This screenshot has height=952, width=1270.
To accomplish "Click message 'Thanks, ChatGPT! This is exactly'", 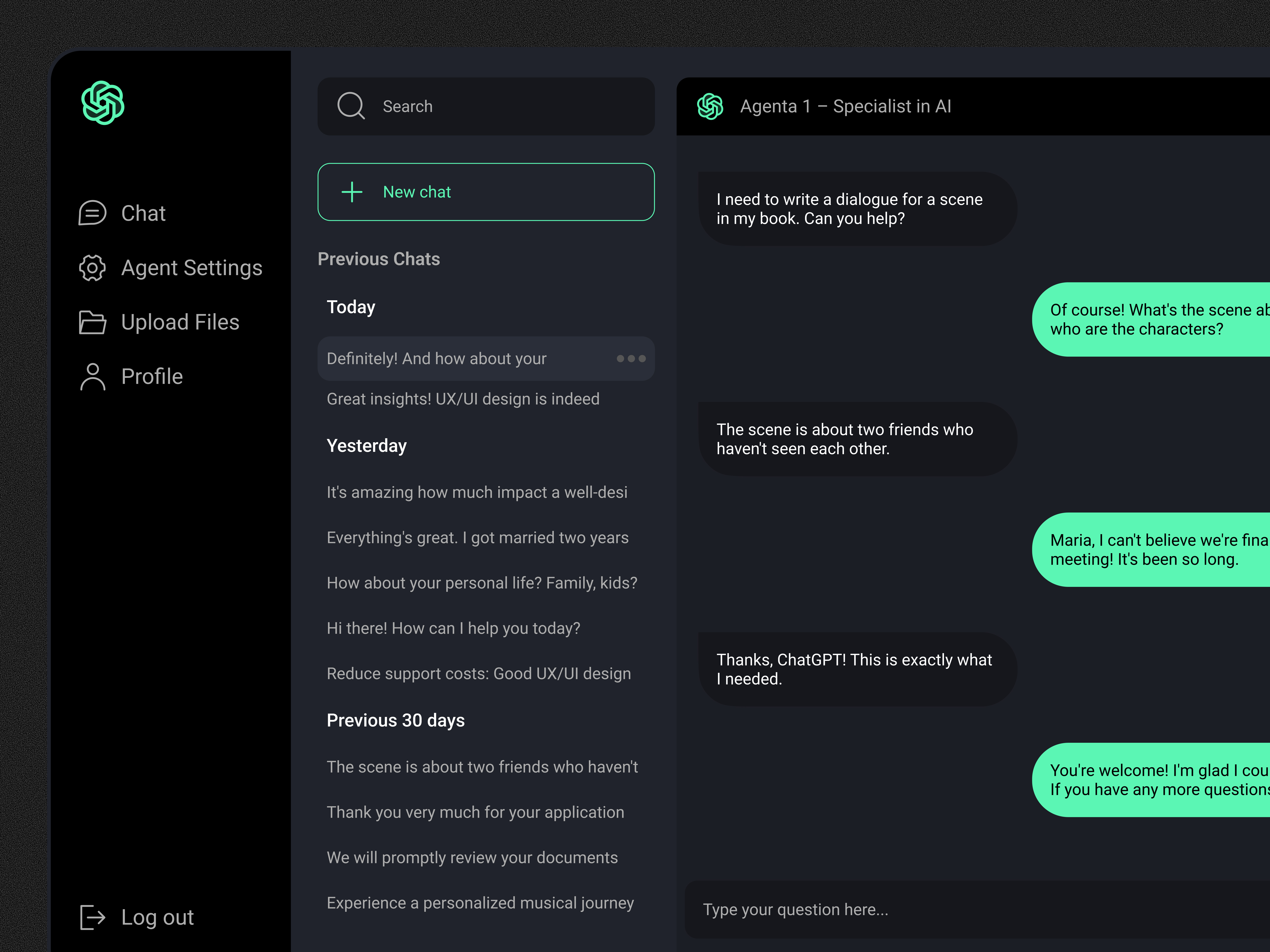I will (858, 669).
